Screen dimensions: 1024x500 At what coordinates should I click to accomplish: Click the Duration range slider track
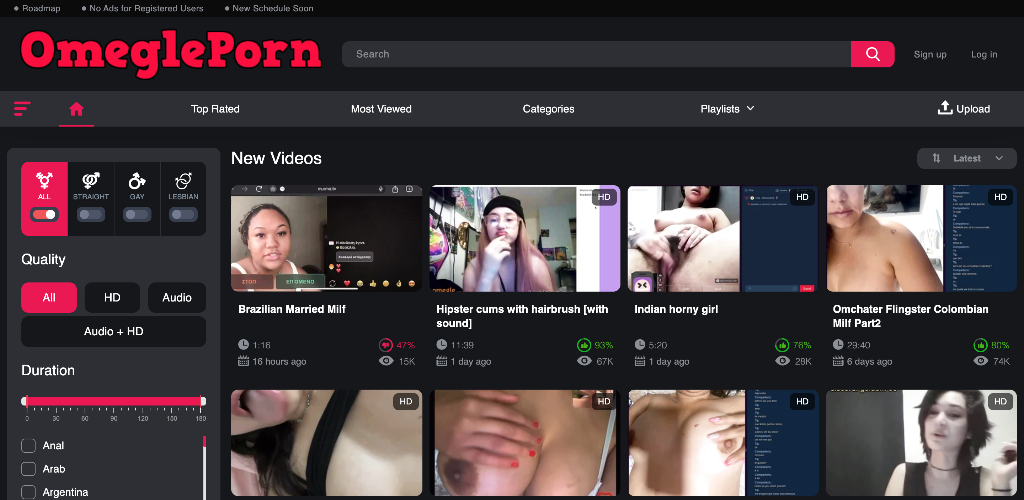113,401
